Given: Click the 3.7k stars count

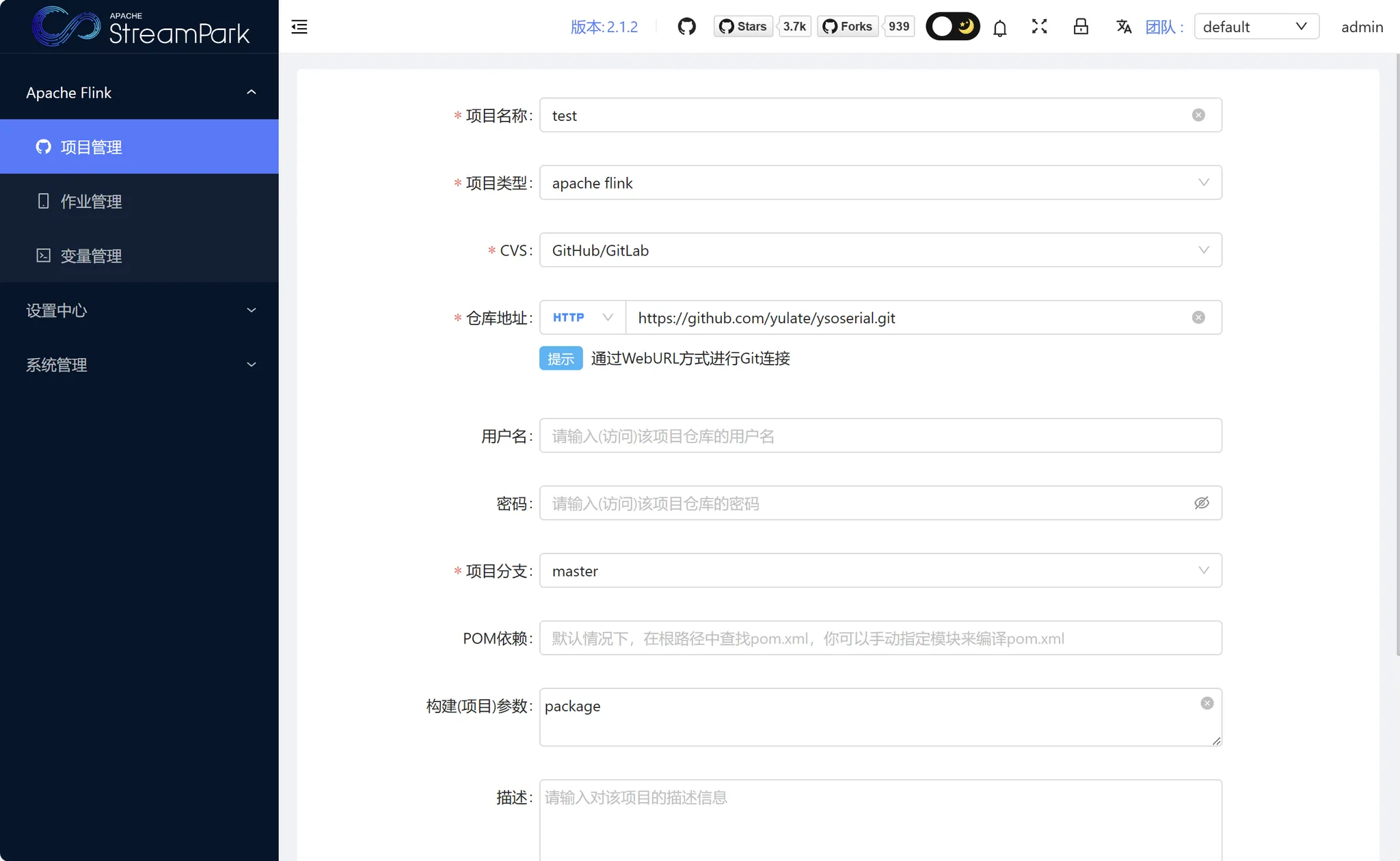Looking at the screenshot, I should (794, 27).
